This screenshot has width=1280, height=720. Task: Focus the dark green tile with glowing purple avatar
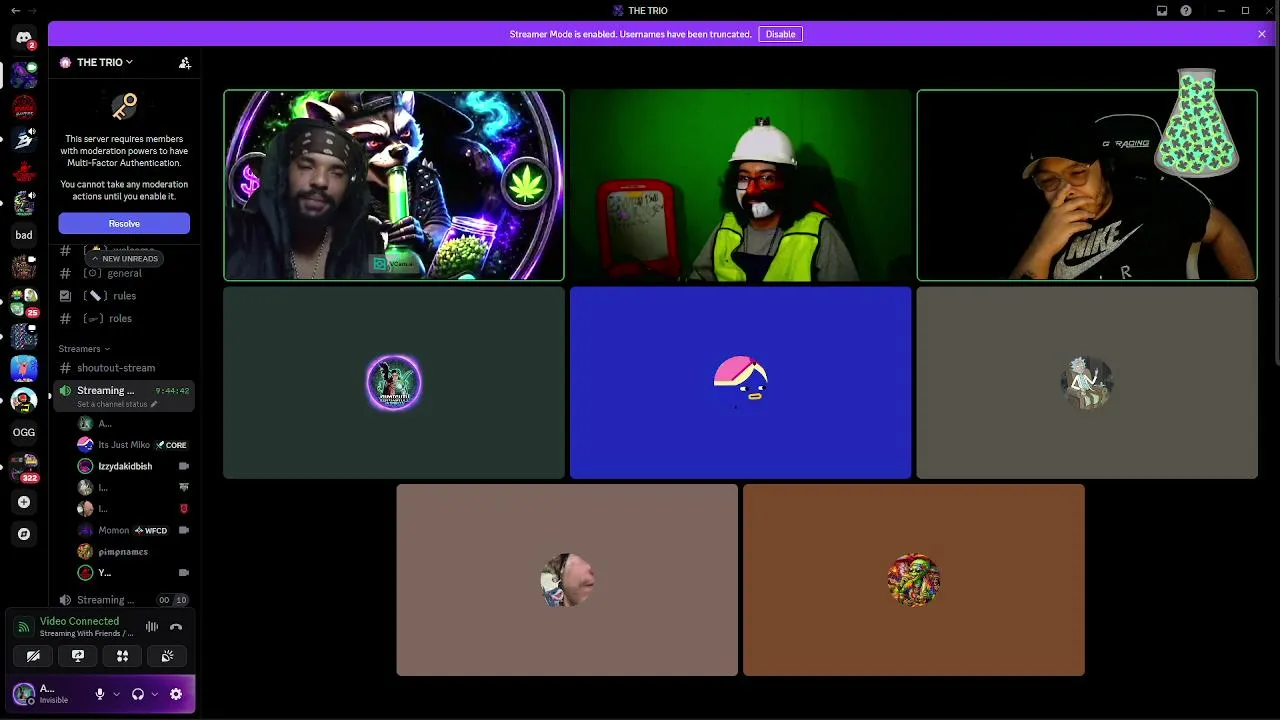tap(394, 383)
